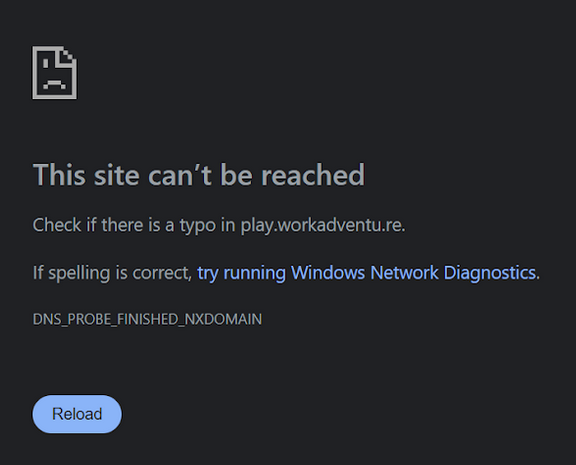The width and height of the screenshot is (576, 465).
Task: Click the word 'reached' in the heading
Action: pyautogui.click(x=313, y=175)
